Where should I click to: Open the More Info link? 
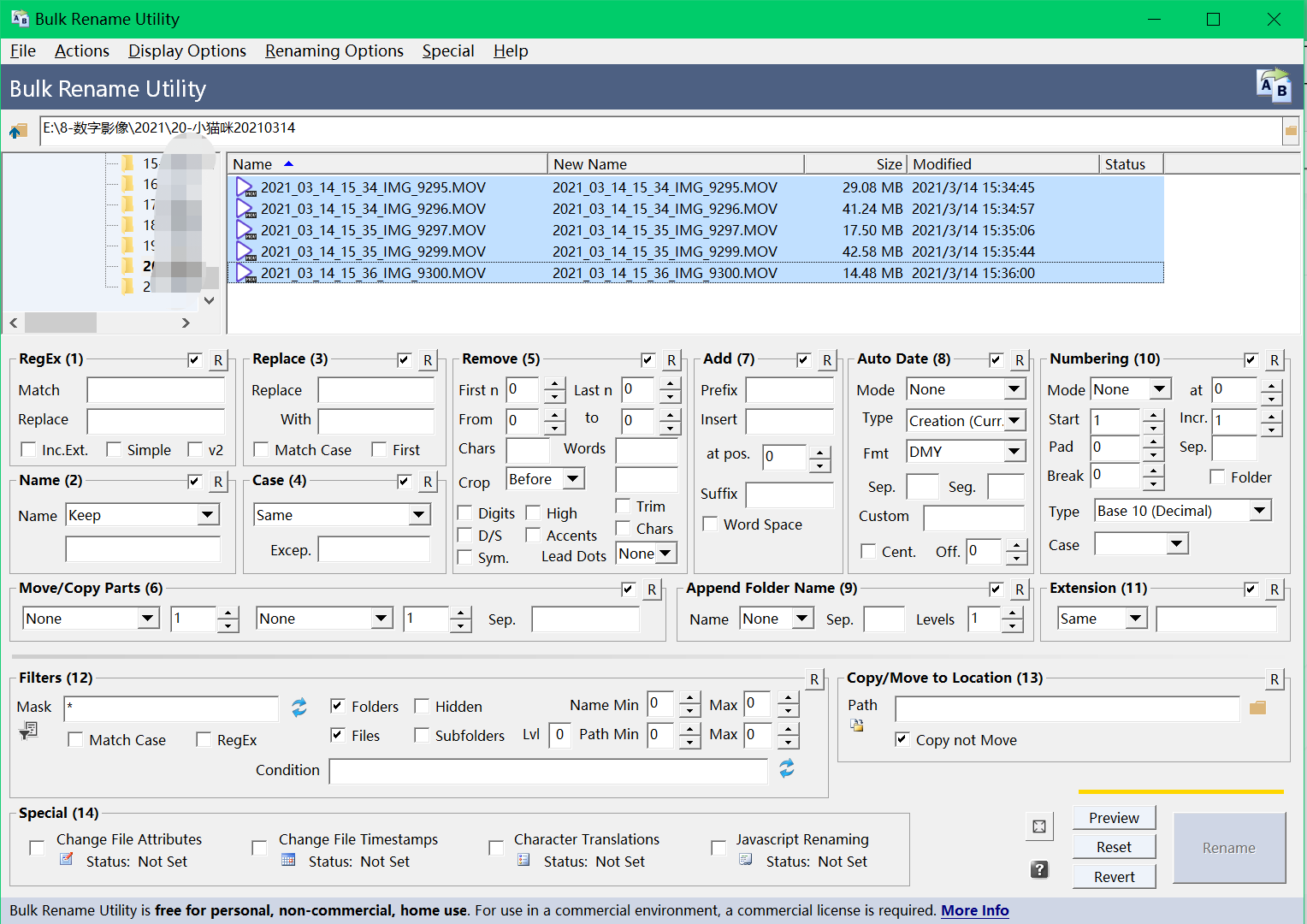[975, 910]
